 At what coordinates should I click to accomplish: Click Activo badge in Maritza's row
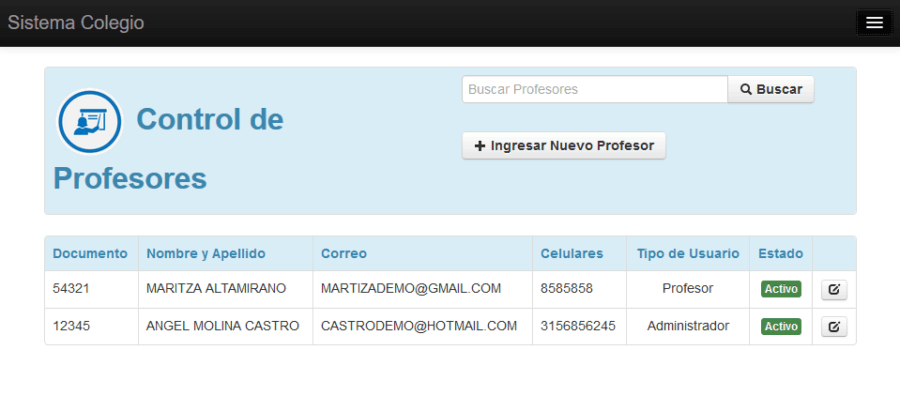click(781, 289)
